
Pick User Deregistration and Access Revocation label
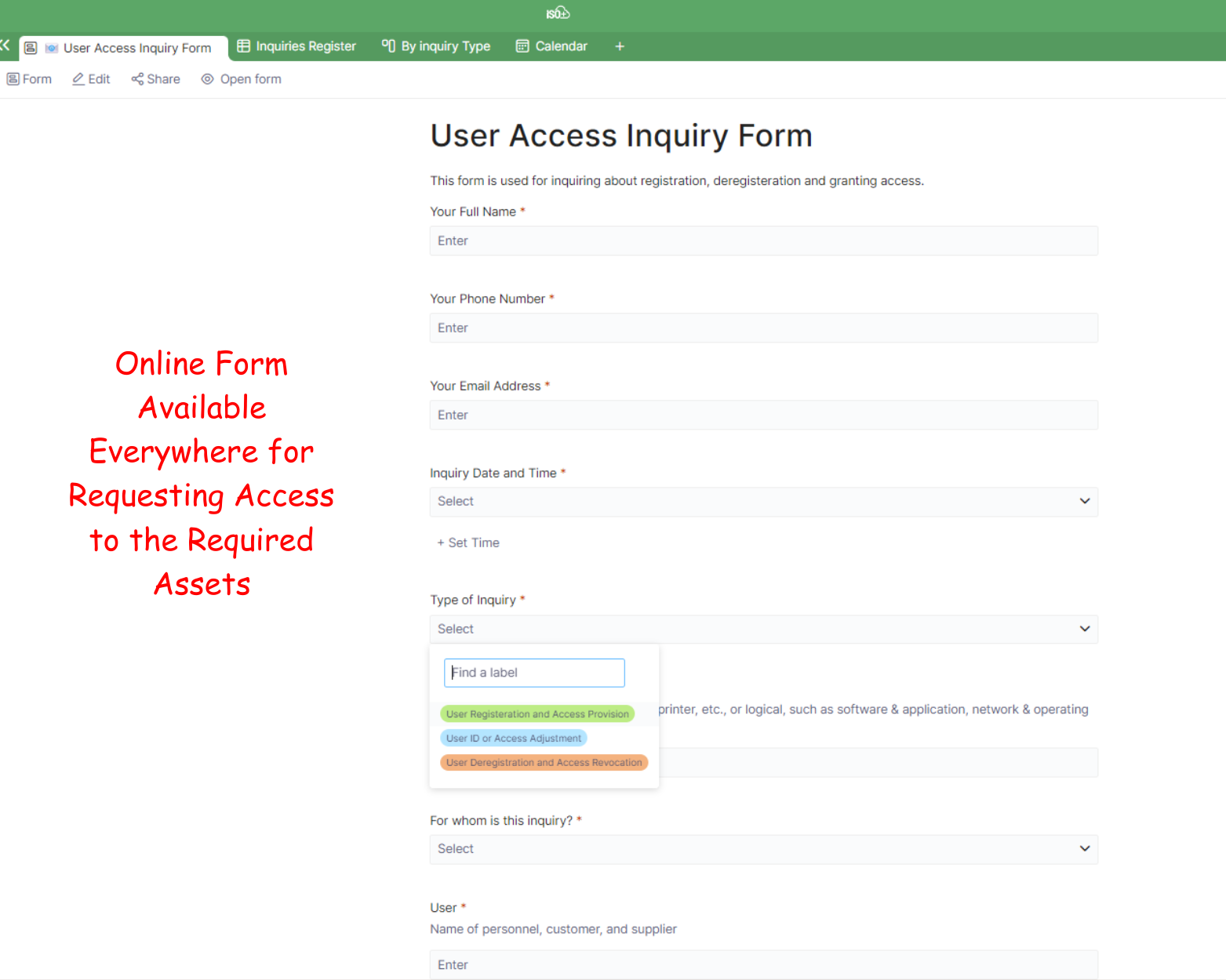coord(544,763)
